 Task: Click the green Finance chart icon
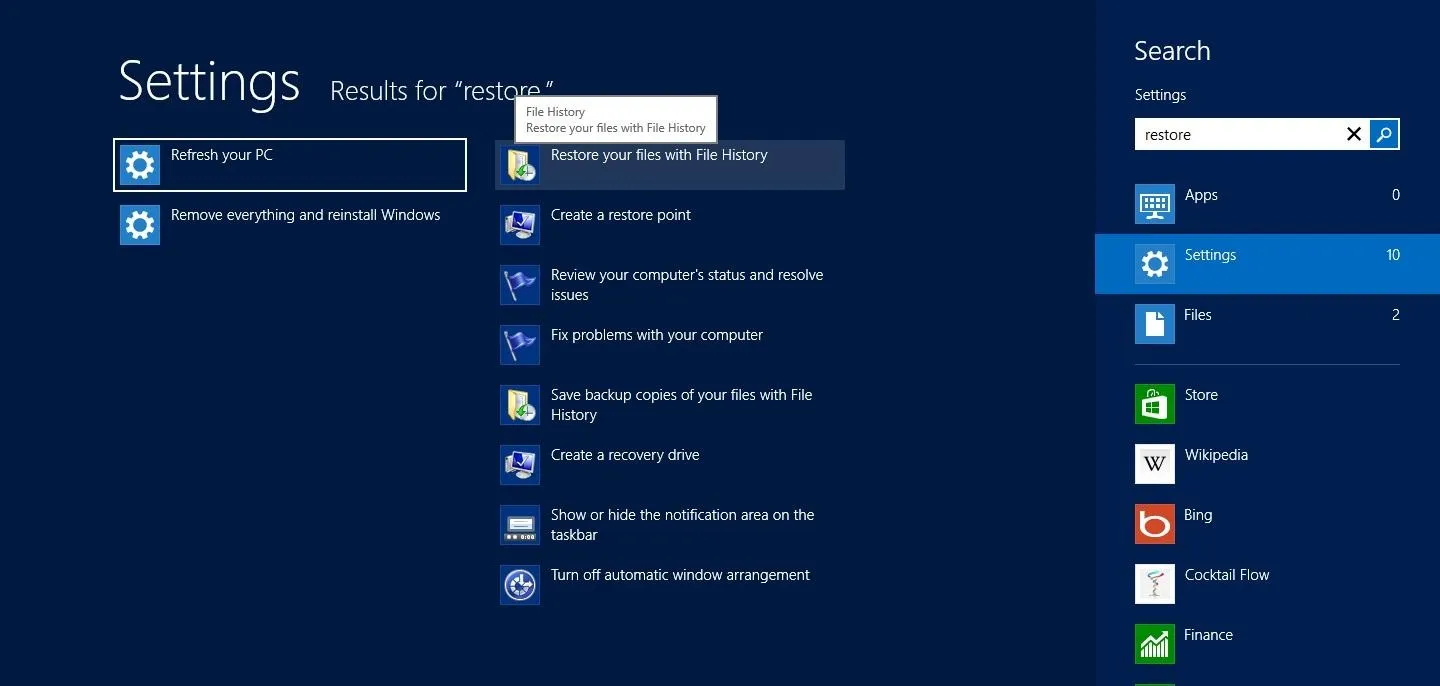point(1155,644)
